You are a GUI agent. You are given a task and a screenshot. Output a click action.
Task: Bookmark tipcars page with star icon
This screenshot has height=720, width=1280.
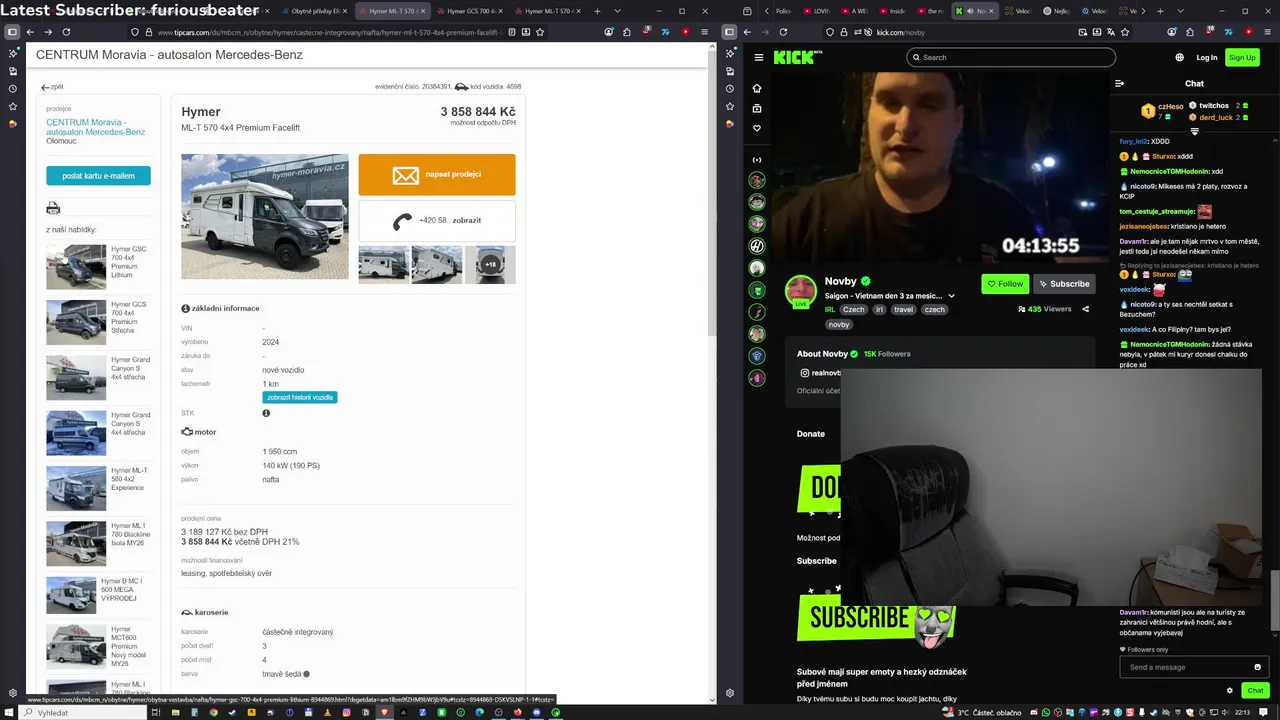click(x=540, y=32)
